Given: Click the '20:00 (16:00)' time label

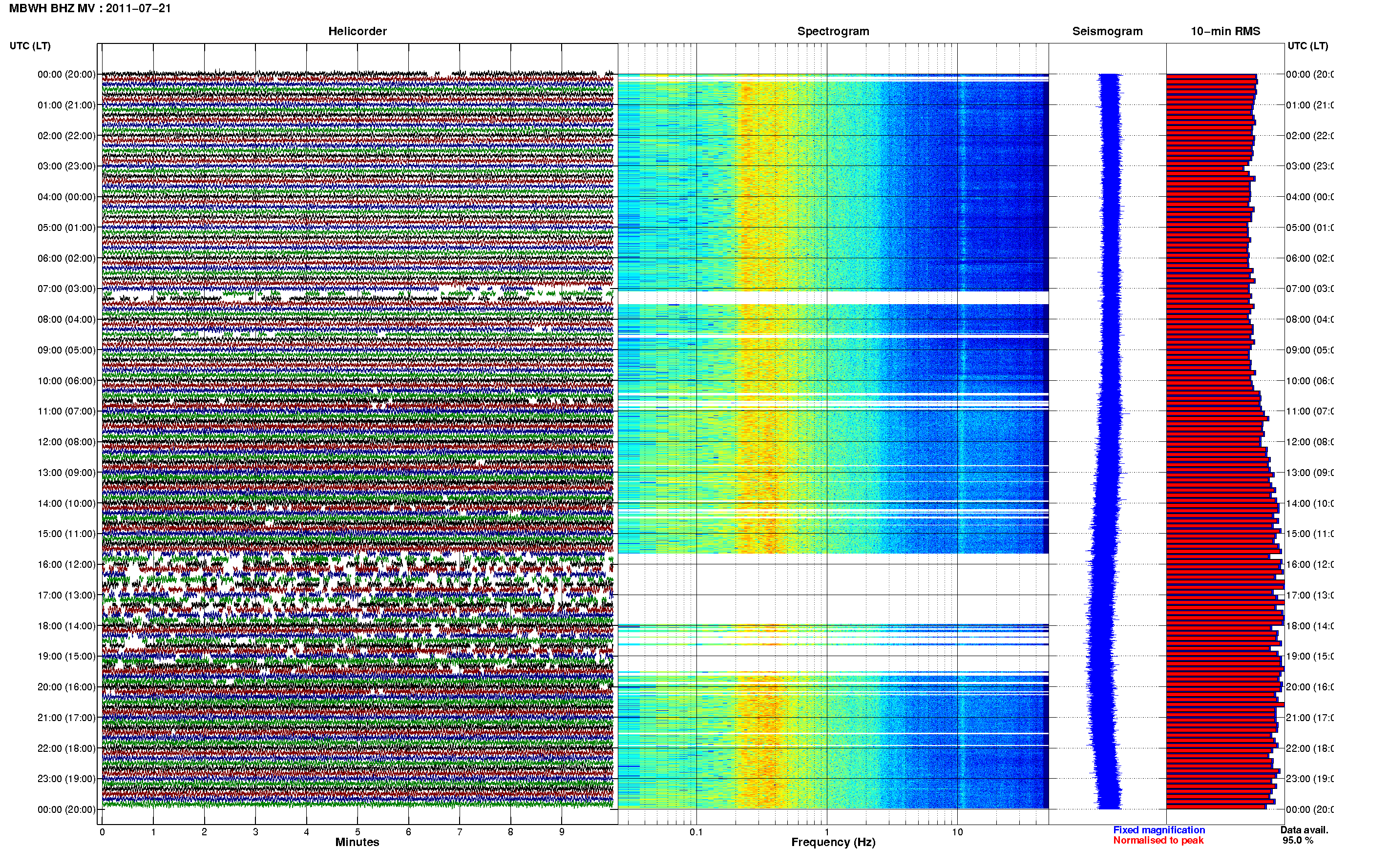Looking at the screenshot, I should pos(66,687).
